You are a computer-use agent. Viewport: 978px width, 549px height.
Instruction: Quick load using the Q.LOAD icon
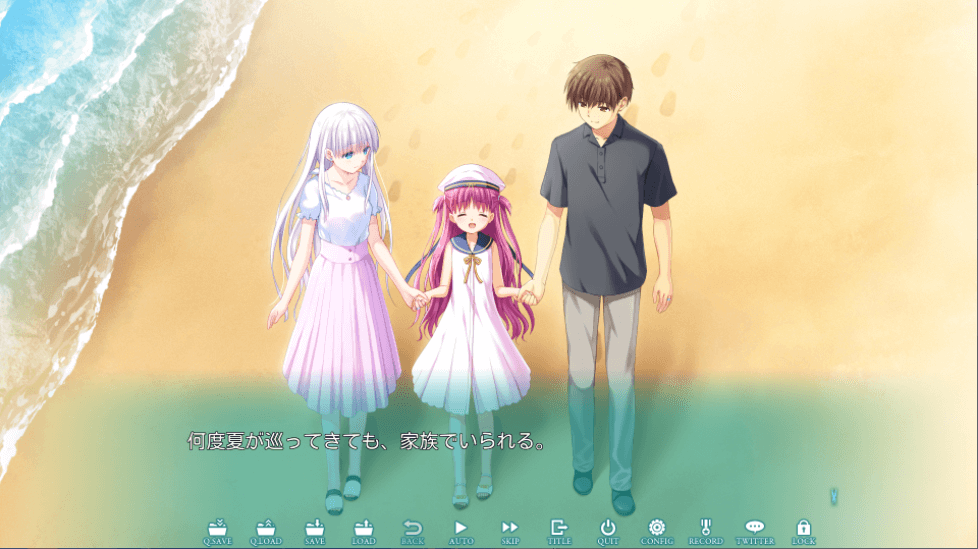pyautogui.click(x=266, y=531)
